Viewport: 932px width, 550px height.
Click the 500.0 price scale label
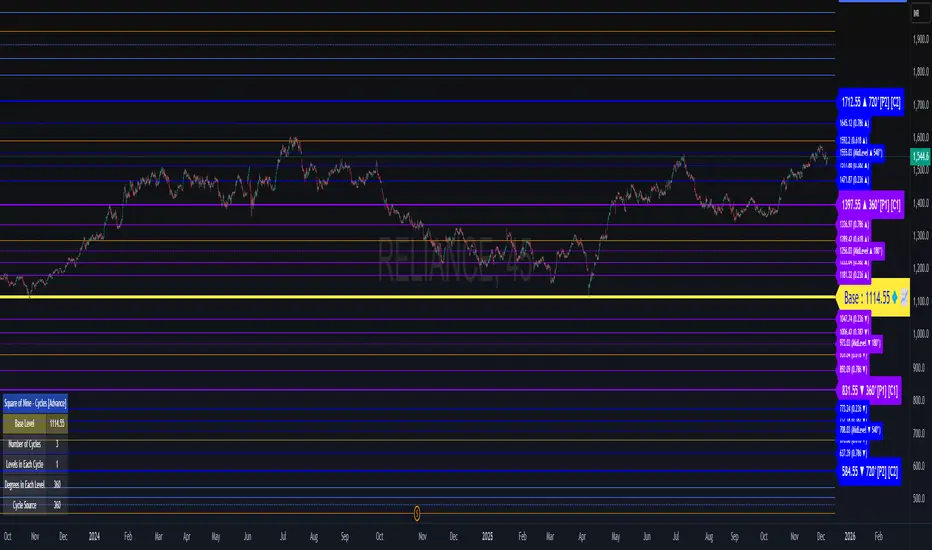[x=919, y=498]
